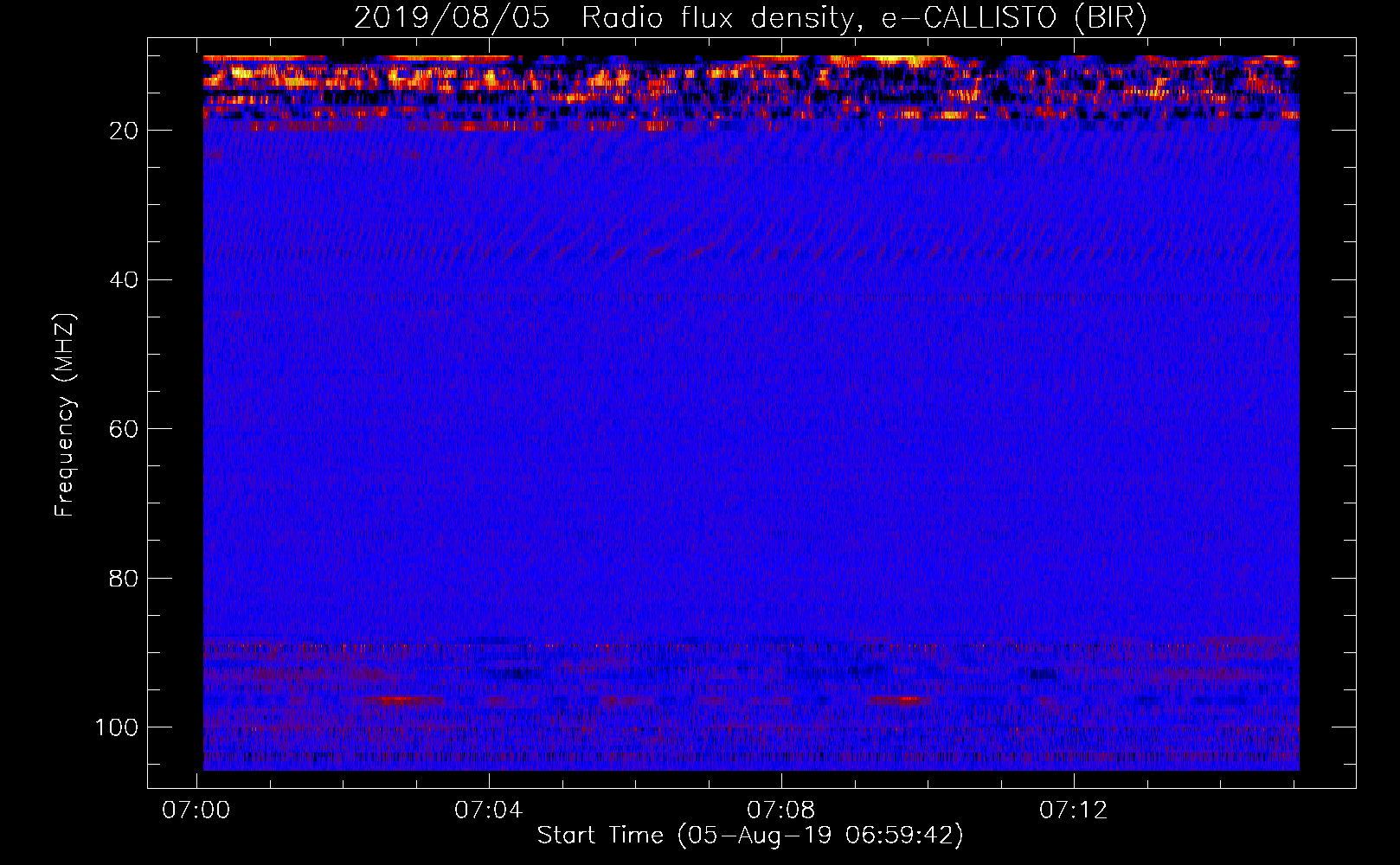Click the '60' frequency tick label
Screen dimensions: 1400x865
[124, 429]
